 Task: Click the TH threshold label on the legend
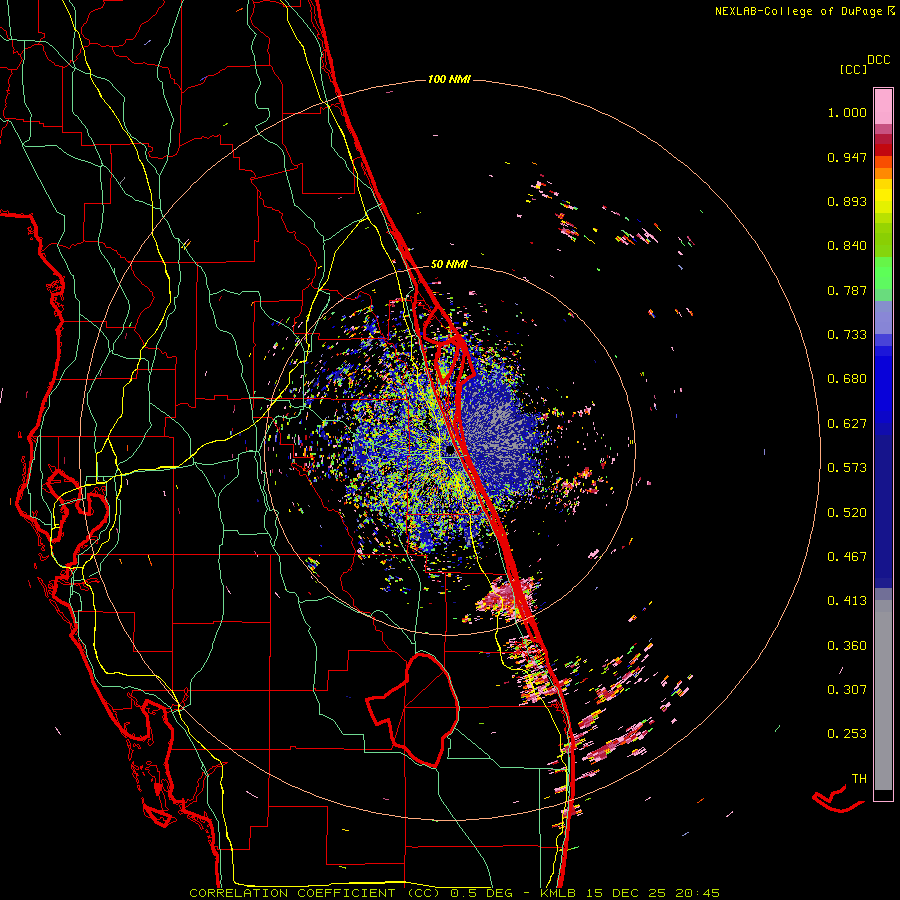pos(859,779)
